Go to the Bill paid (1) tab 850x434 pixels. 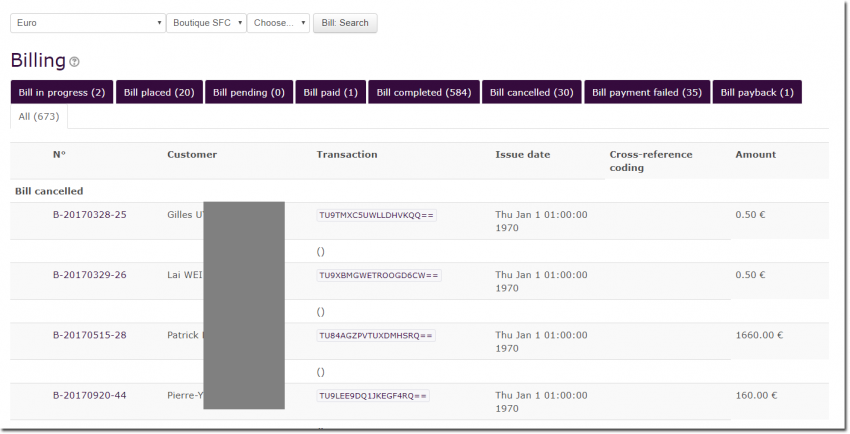click(x=330, y=92)
